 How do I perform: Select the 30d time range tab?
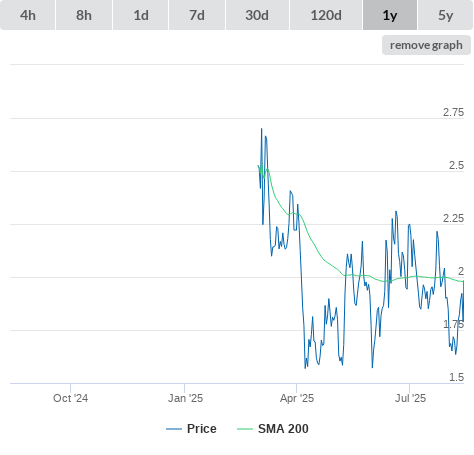click(257, 15)
